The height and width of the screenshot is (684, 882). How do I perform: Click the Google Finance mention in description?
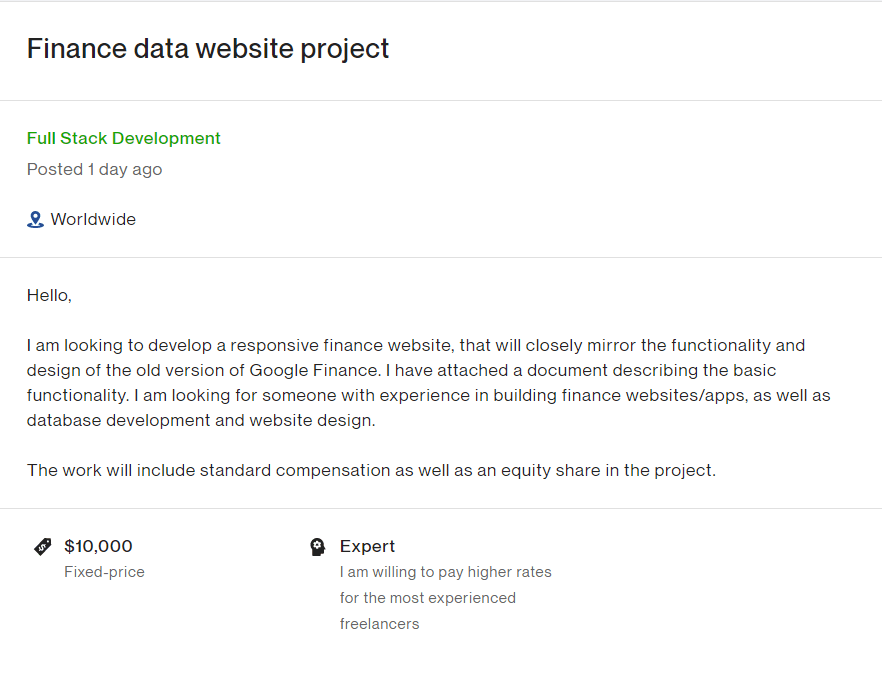[314, 370]
